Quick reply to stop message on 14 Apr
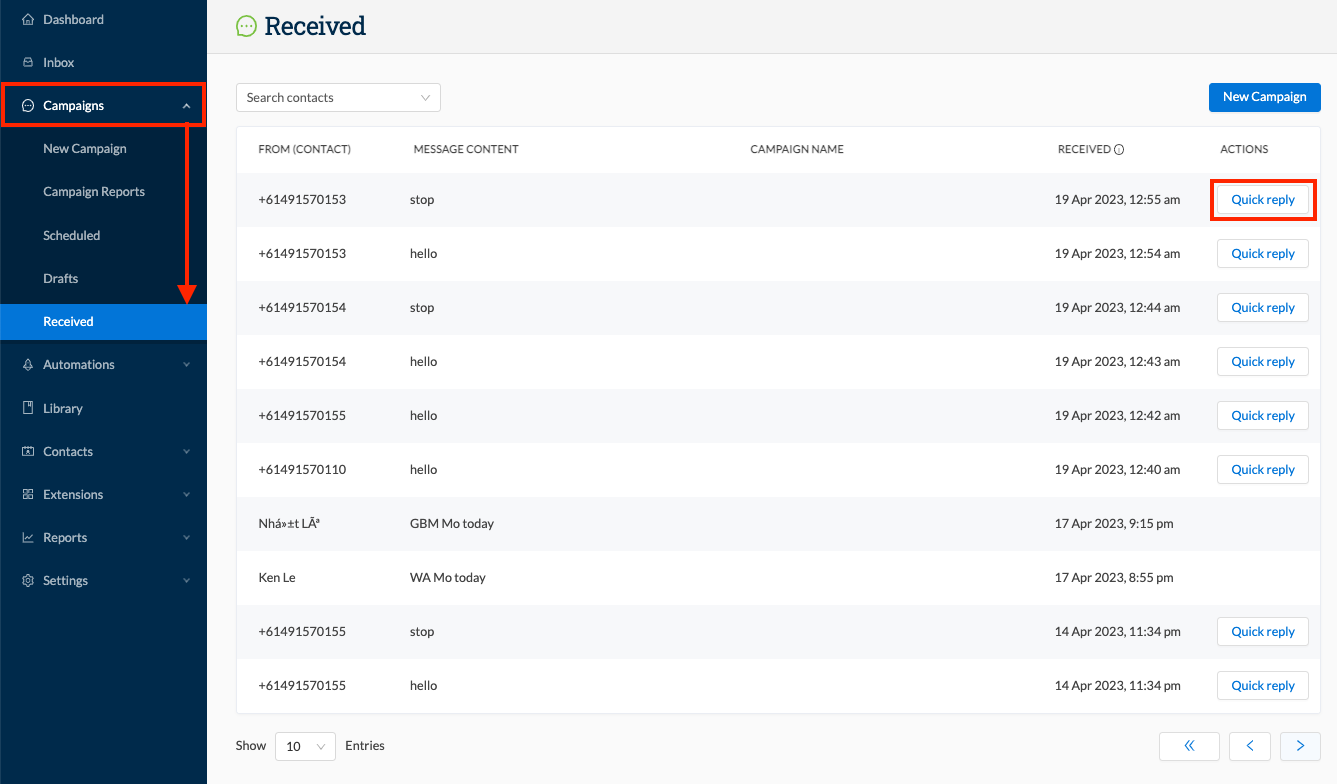This screenshot has width=1337, height=784. coord(1263,632)
